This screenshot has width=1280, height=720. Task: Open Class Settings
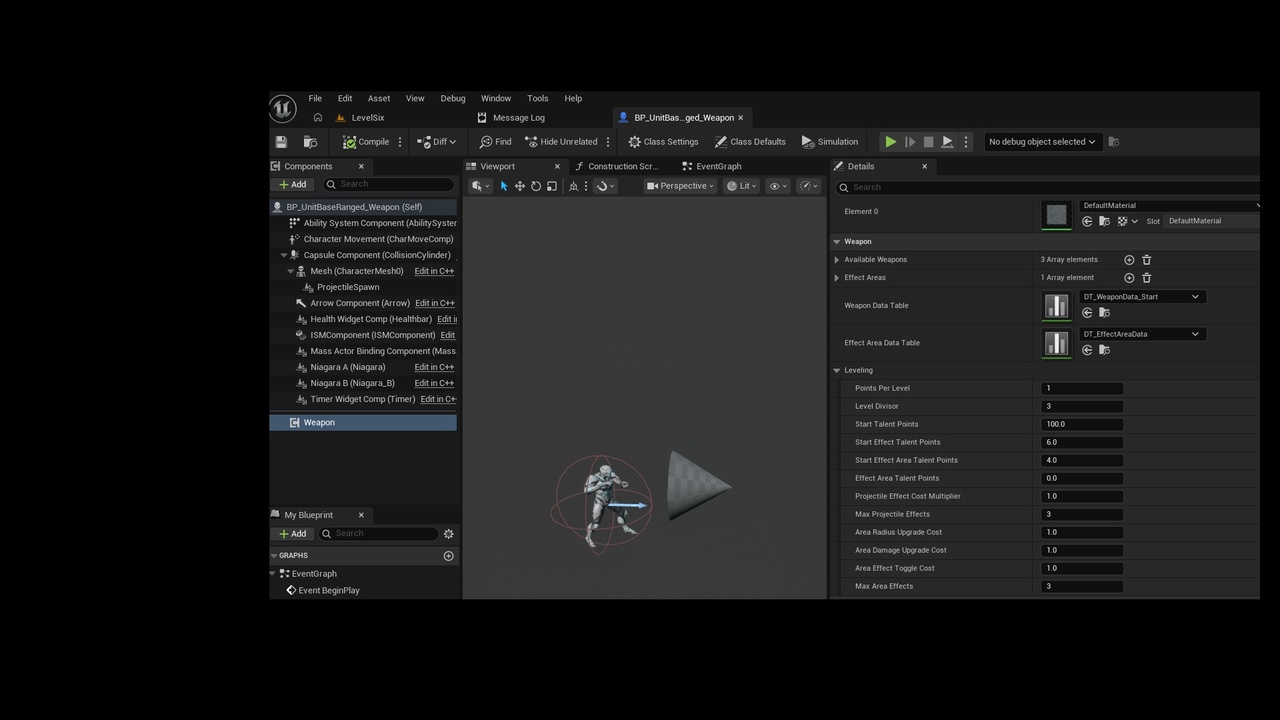[x=663, y=142]
